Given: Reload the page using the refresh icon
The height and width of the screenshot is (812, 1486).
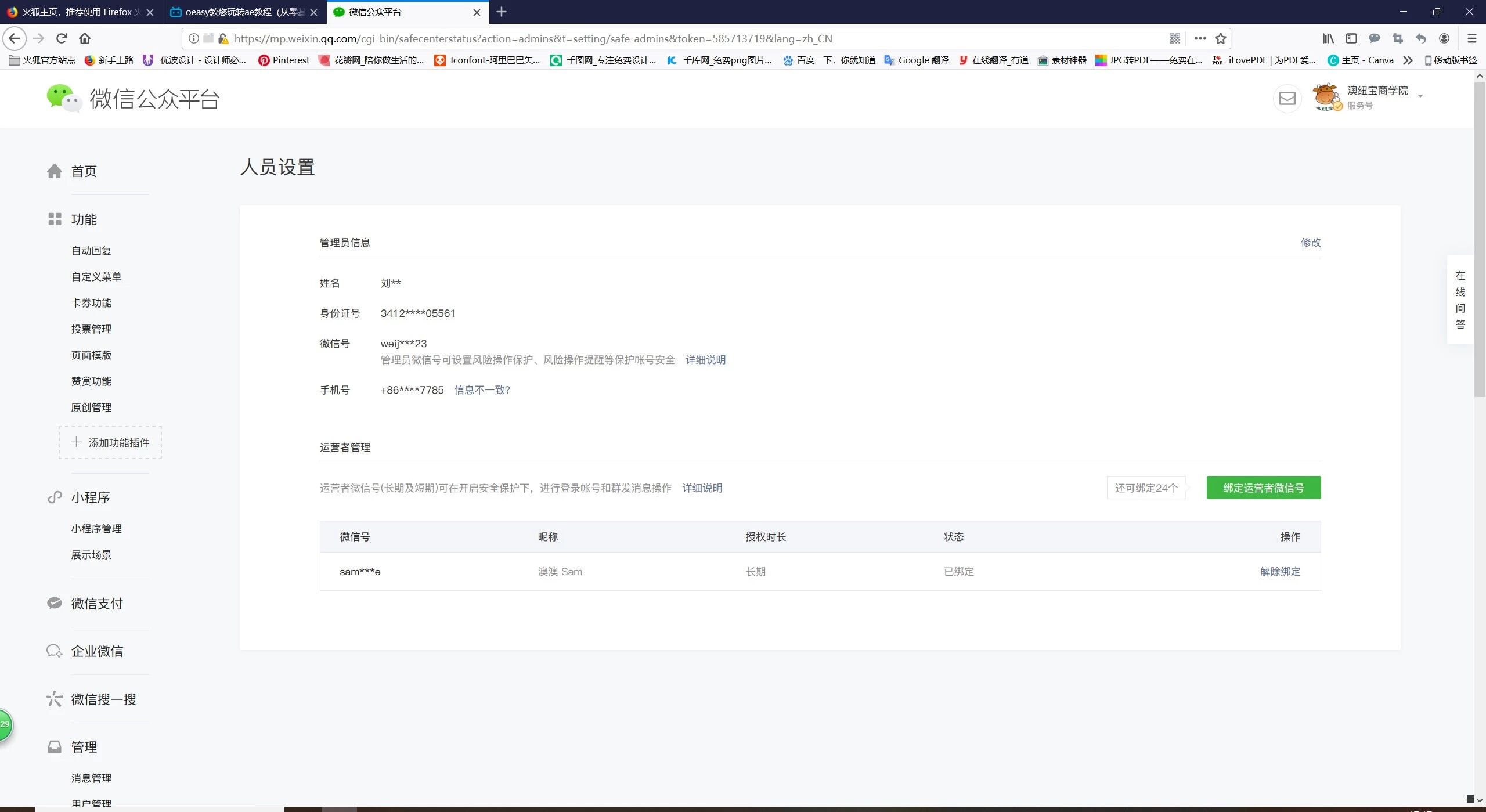Looking at the screenshot, I should click(62, 38).
